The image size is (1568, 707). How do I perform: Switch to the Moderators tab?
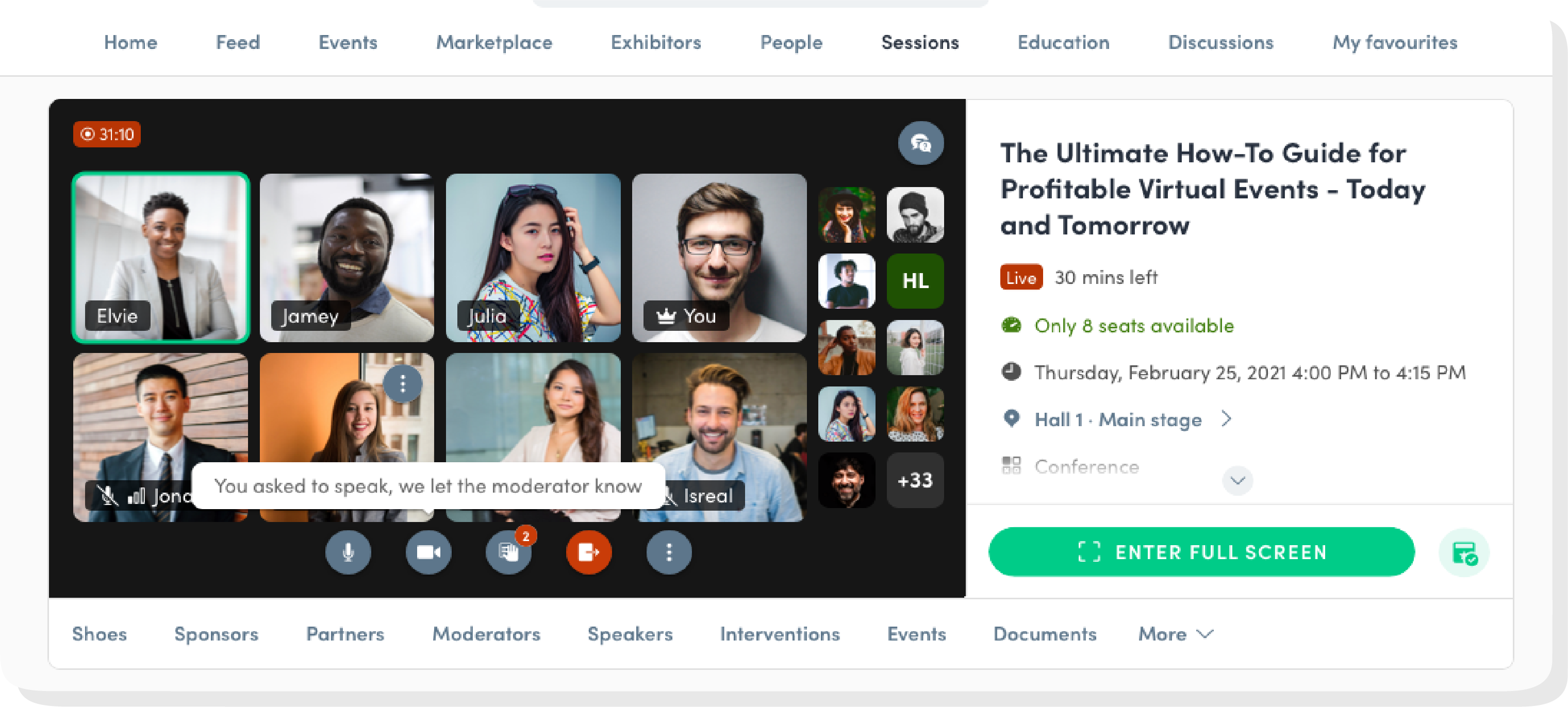pyautogui.click(x=486, y=634)
